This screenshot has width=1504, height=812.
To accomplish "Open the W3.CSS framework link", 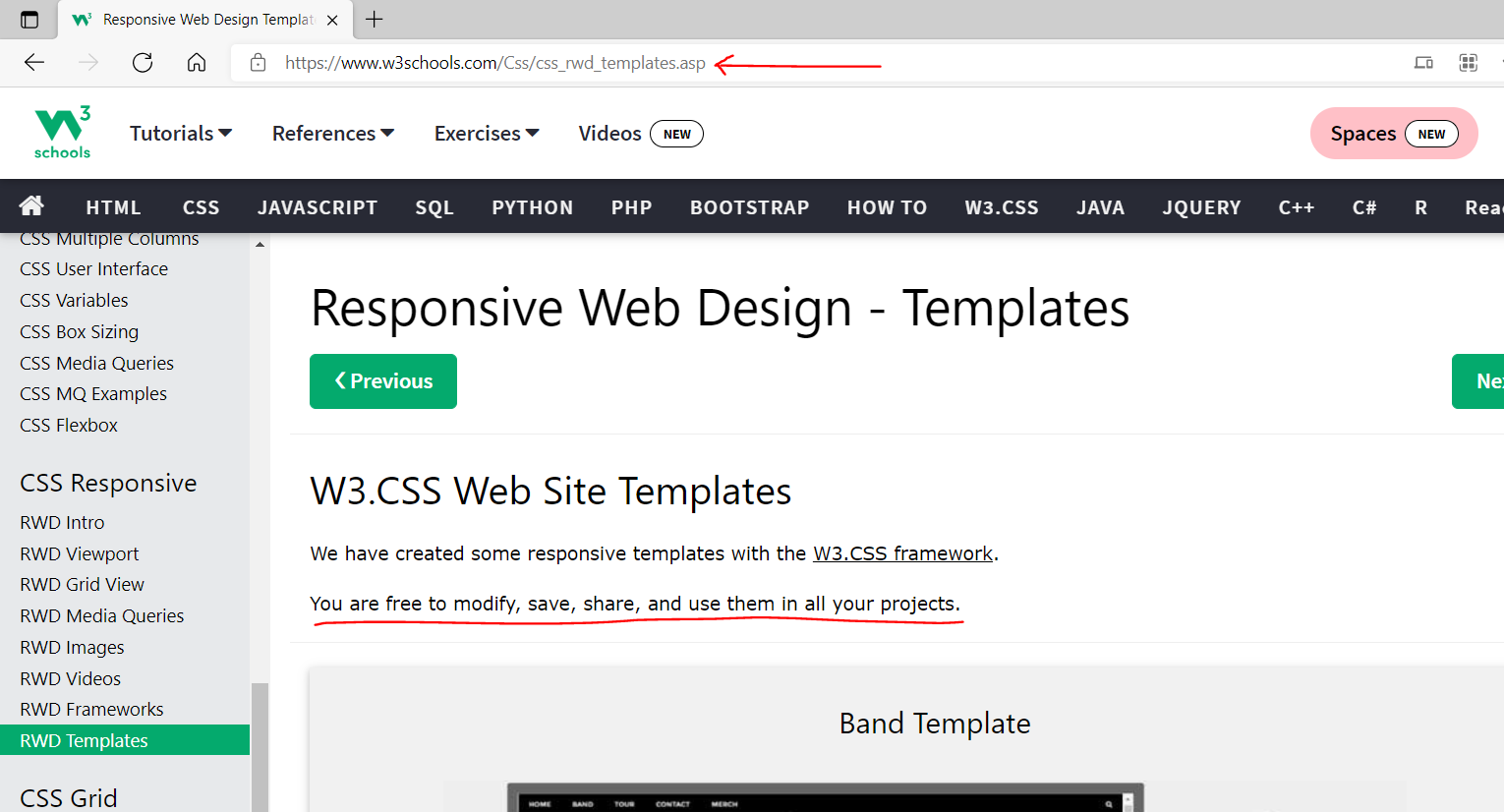I will (902, 553).
